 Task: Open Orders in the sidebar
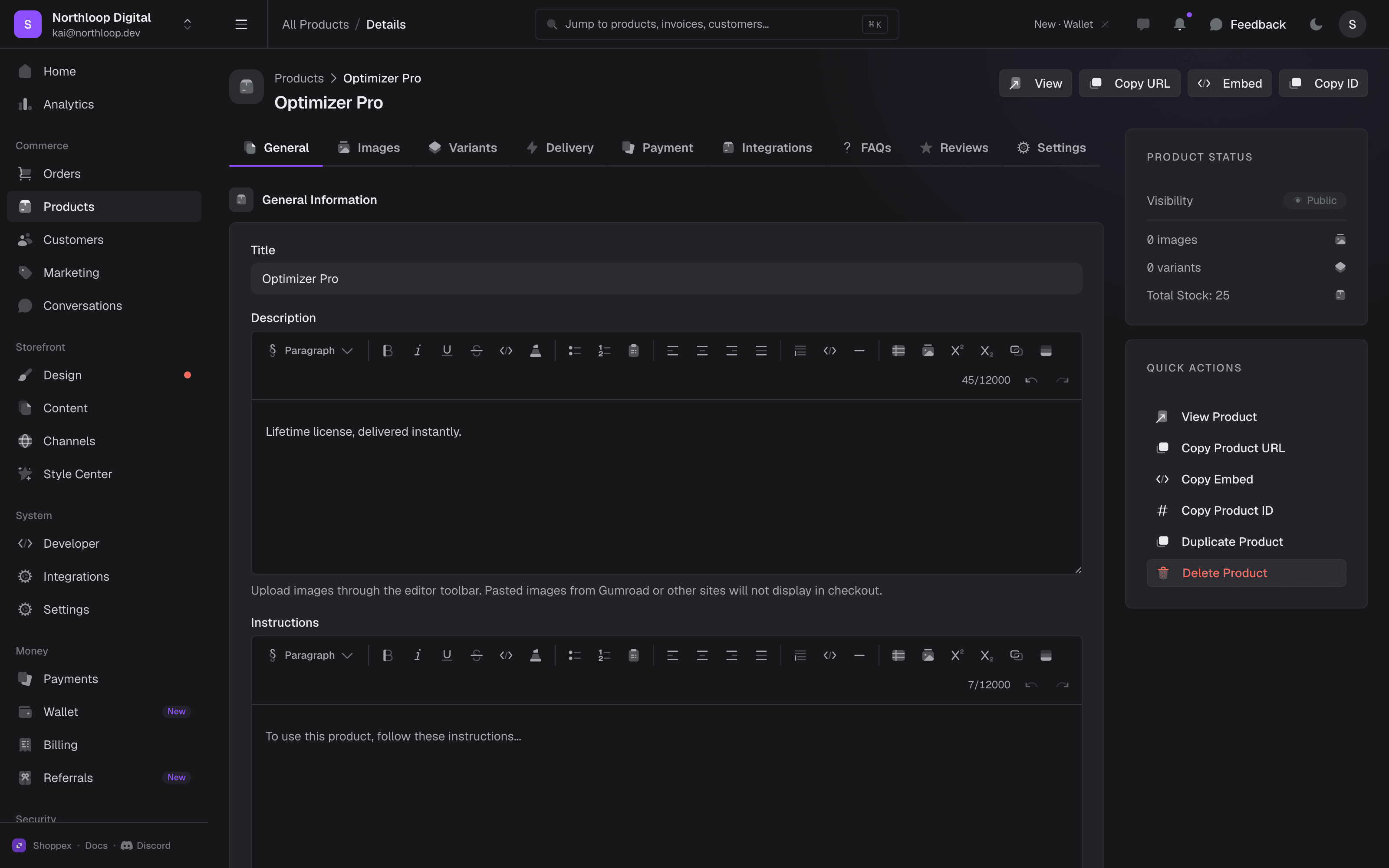point(104,173)
